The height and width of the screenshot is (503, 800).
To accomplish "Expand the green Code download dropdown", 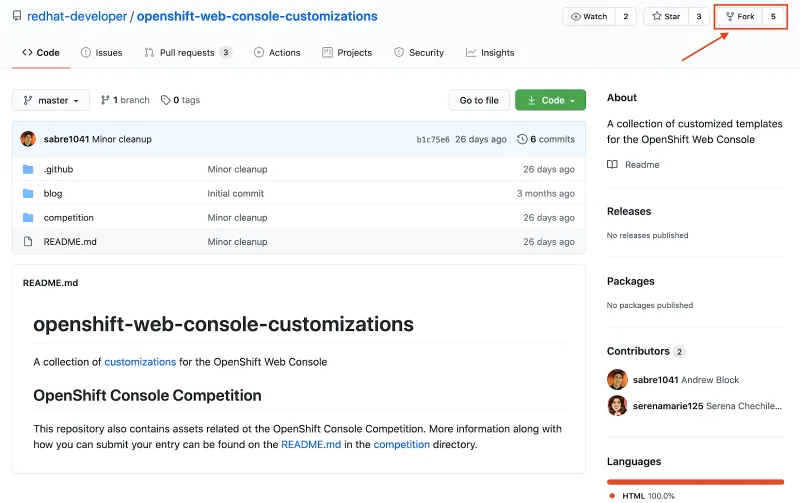I will [x=550, y=100].
